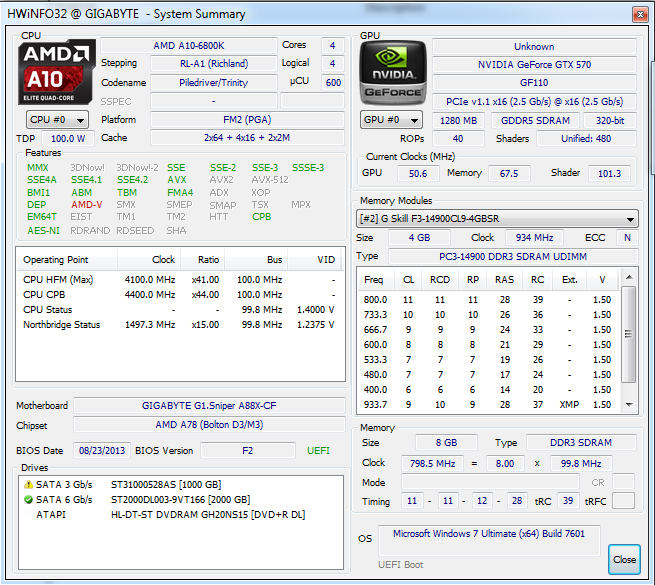Click the NVIDIA GeForce GTX 570 field
The height and width of the screenshot is (585, 655).
point(534,65)
